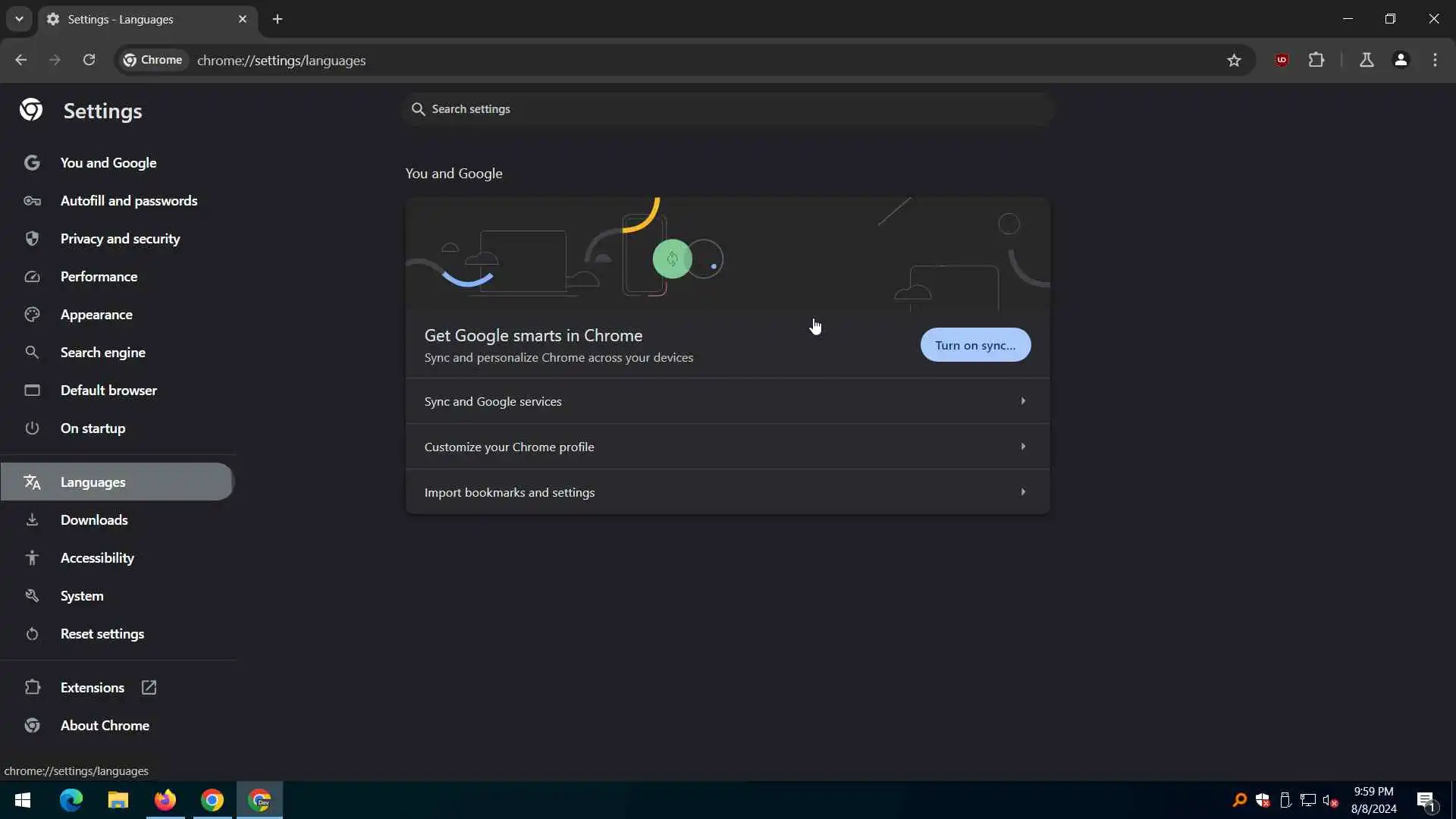Open a new tab with plus button
Image resolution: width=1456 pixels, height=819 pixels.
click(278, 19)
